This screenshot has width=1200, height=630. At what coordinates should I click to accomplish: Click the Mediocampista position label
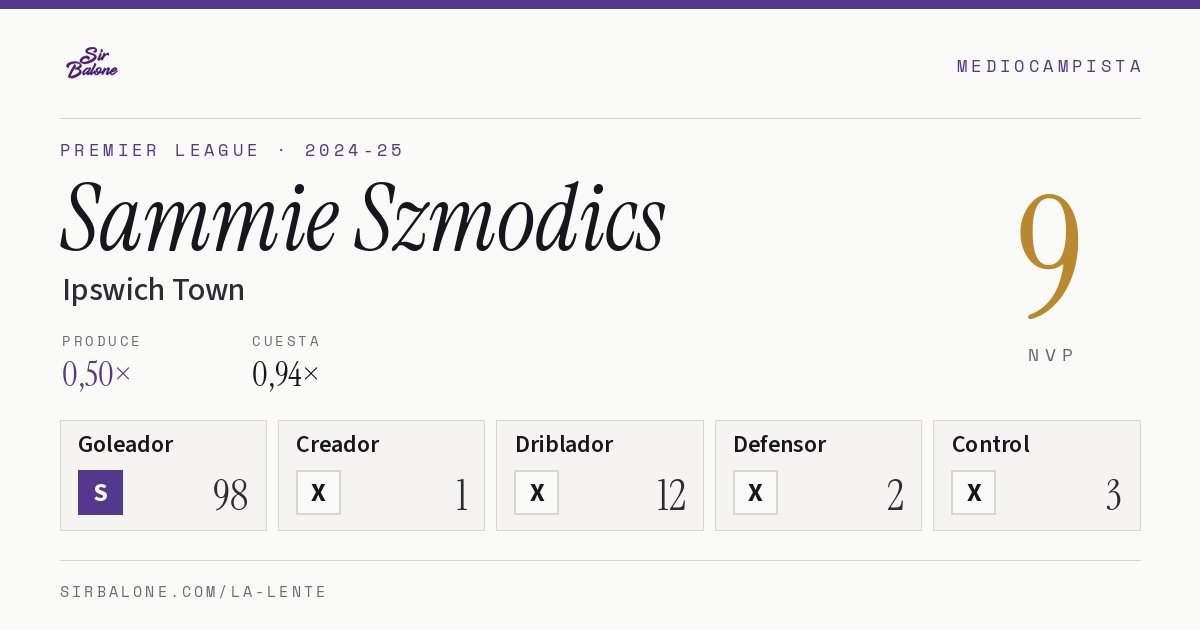pos(1049,66)
